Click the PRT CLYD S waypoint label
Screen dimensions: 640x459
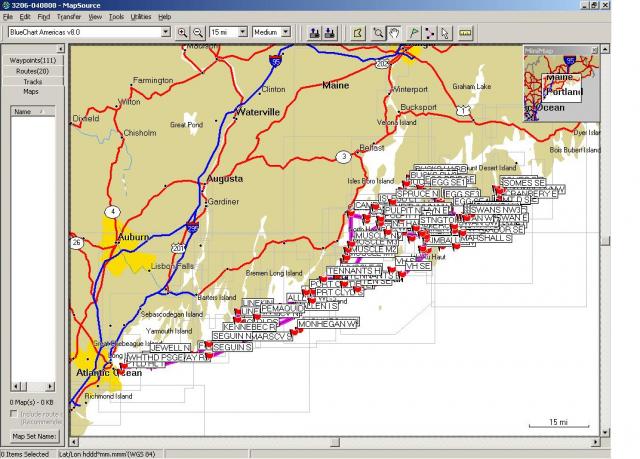[x=340, y=292]
